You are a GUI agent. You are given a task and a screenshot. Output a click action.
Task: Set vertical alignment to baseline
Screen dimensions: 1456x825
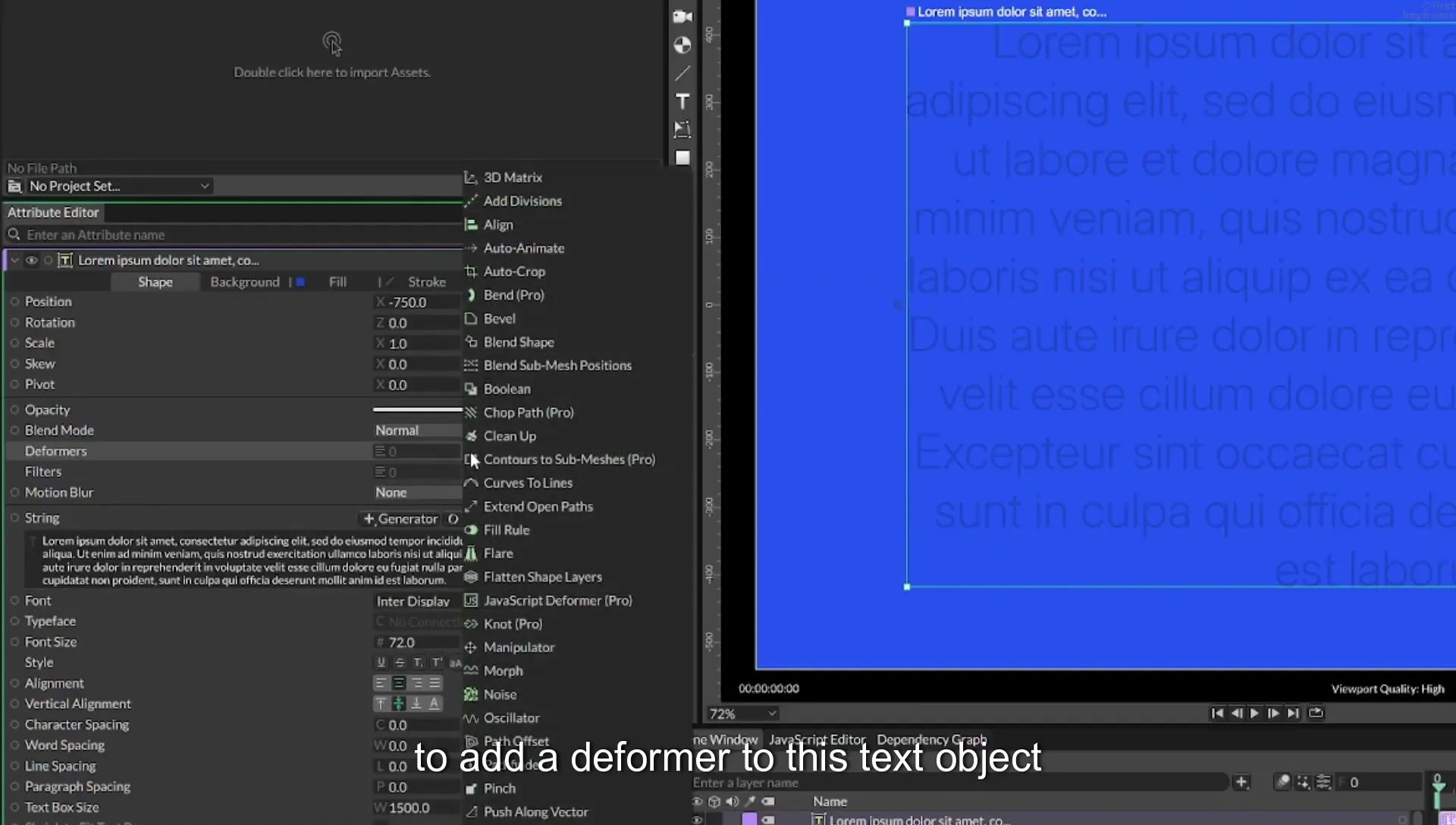point(435,704)
